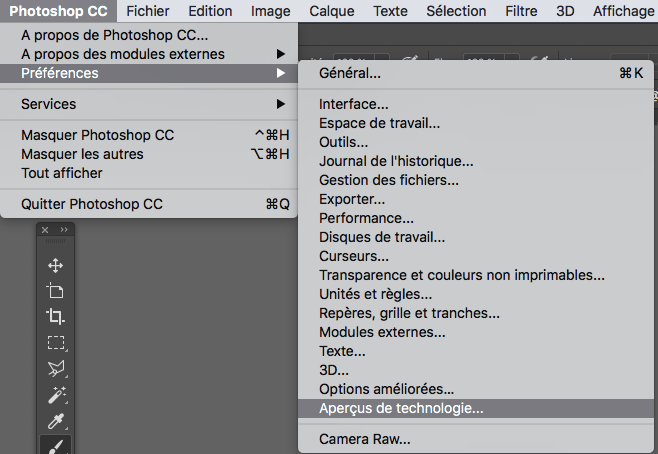Open Options améliorées... preferences
Image resolution: width=658 pixels, height=454 pixels.
point(476,389)
